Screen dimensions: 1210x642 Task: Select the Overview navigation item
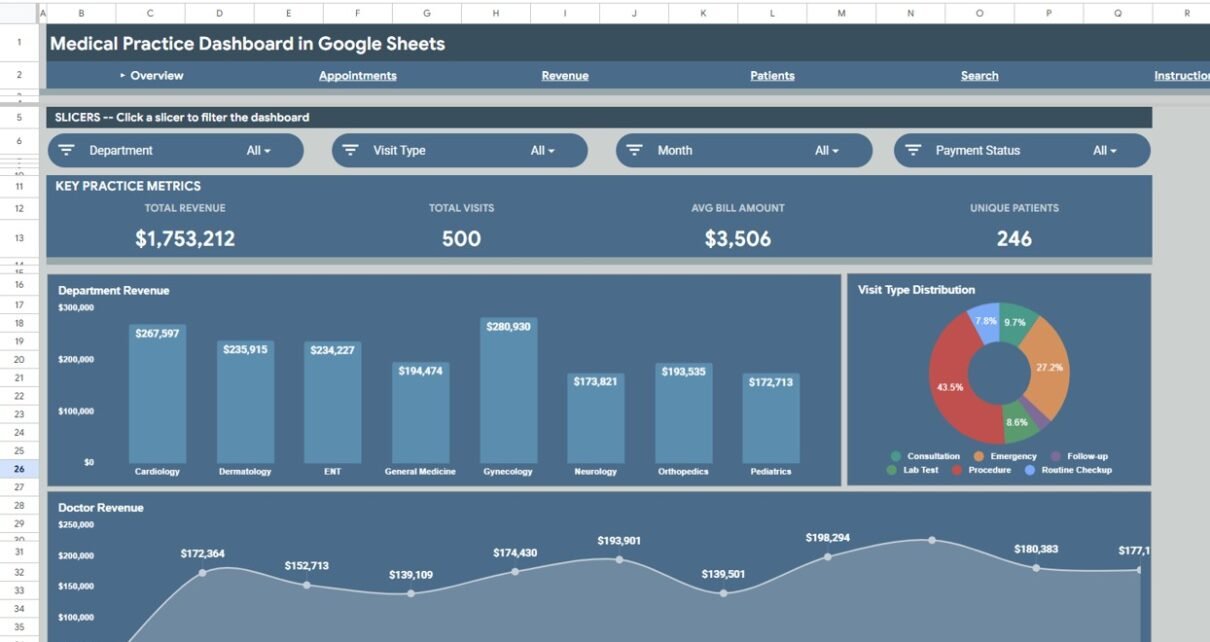(156, 76)
